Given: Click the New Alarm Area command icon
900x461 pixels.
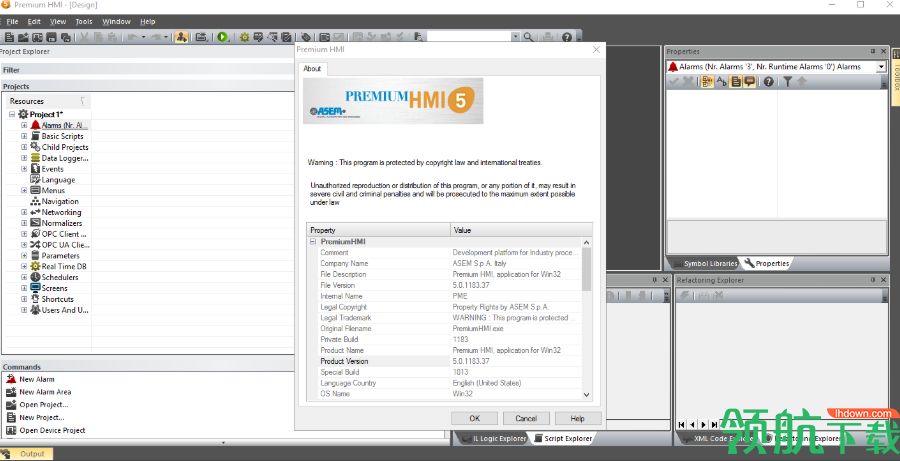Looking at the screenshot, I should click(11, 392).
